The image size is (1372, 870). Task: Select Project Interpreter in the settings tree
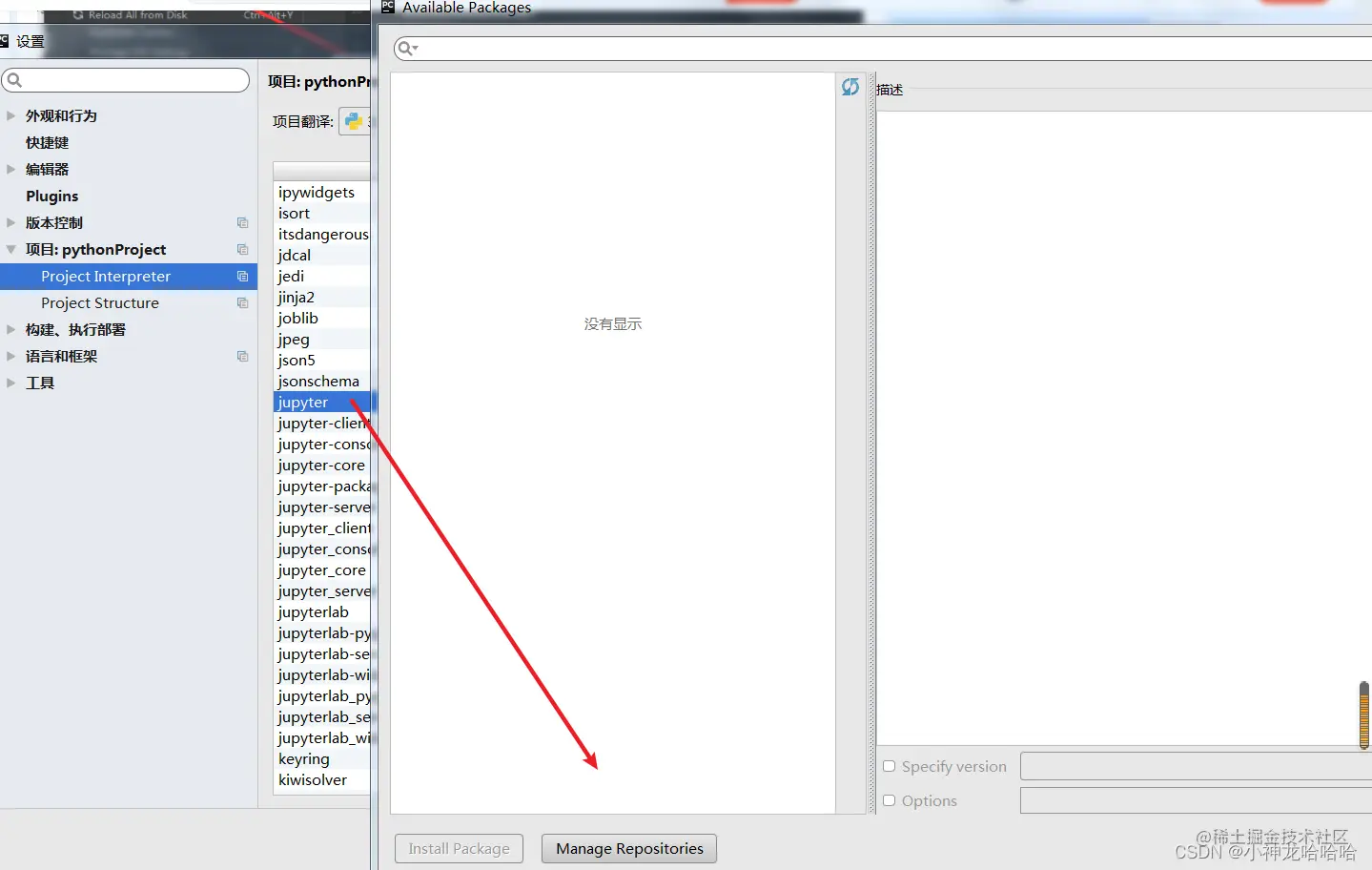click(129, 276)
